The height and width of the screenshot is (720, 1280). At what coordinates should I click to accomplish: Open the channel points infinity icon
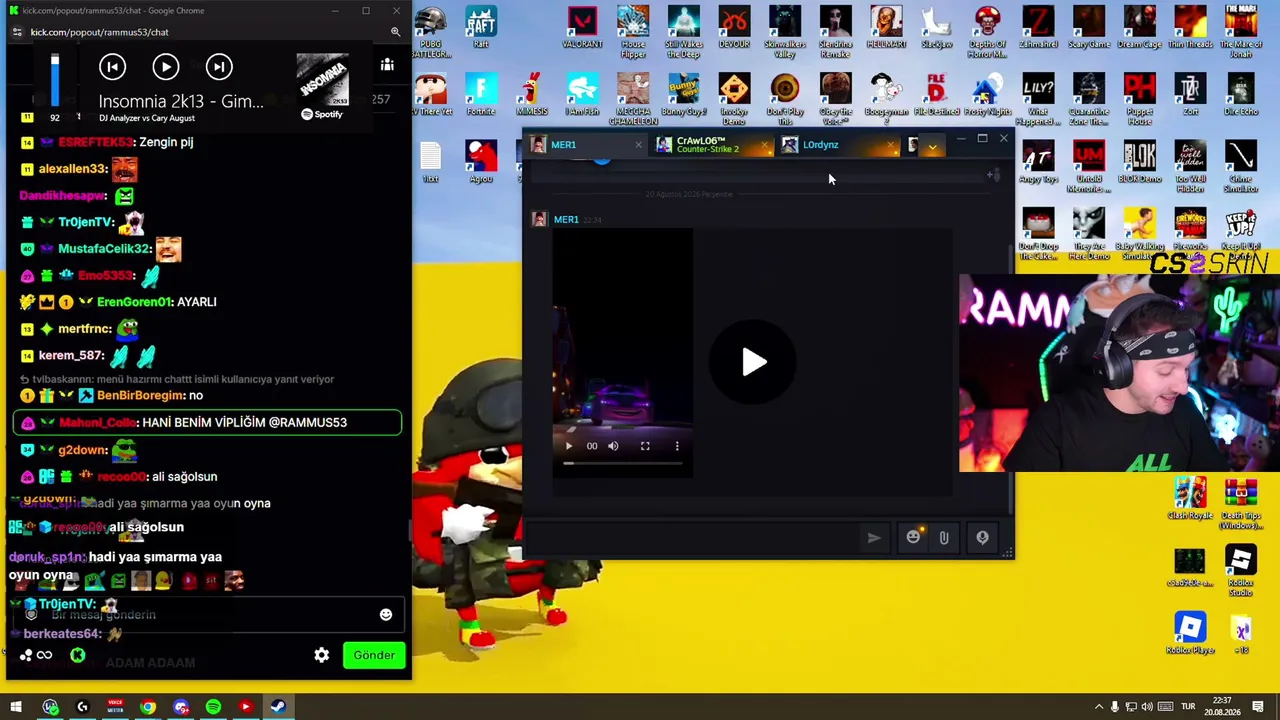44,656
